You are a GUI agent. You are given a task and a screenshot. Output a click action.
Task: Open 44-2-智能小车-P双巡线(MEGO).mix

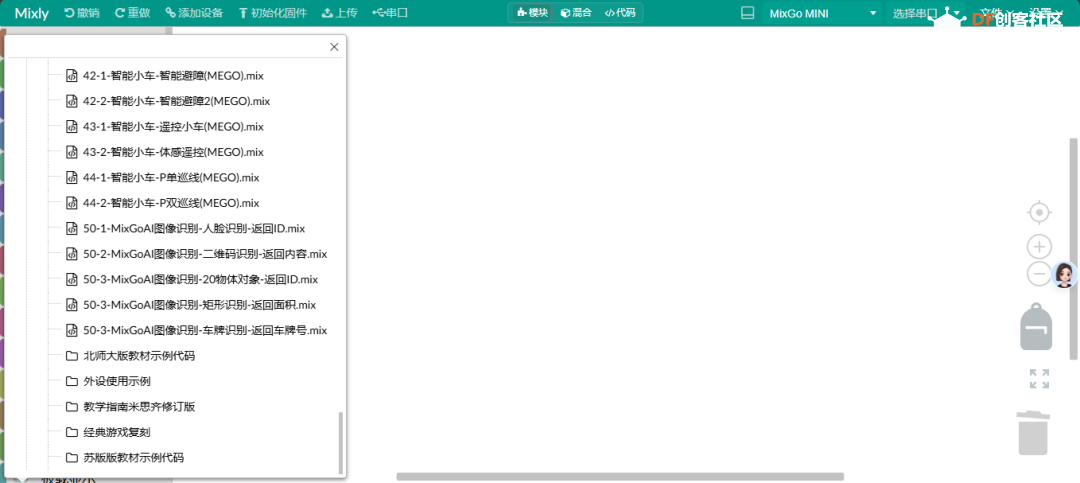[x=171, y=203]
